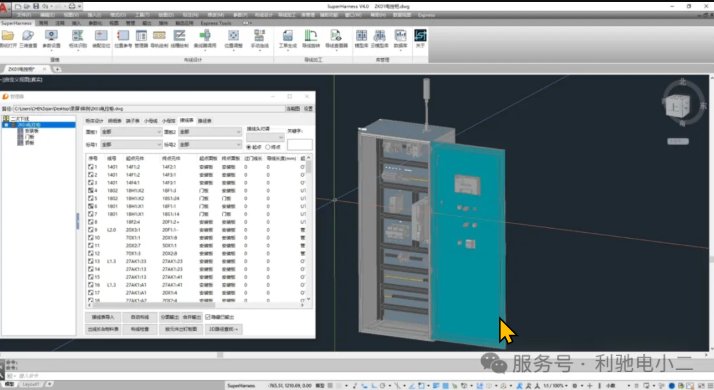The image size is (714, 390).
Task: Open the Express Tools ribbon tab
Action: pyautogui.click(x=216, y=23)
